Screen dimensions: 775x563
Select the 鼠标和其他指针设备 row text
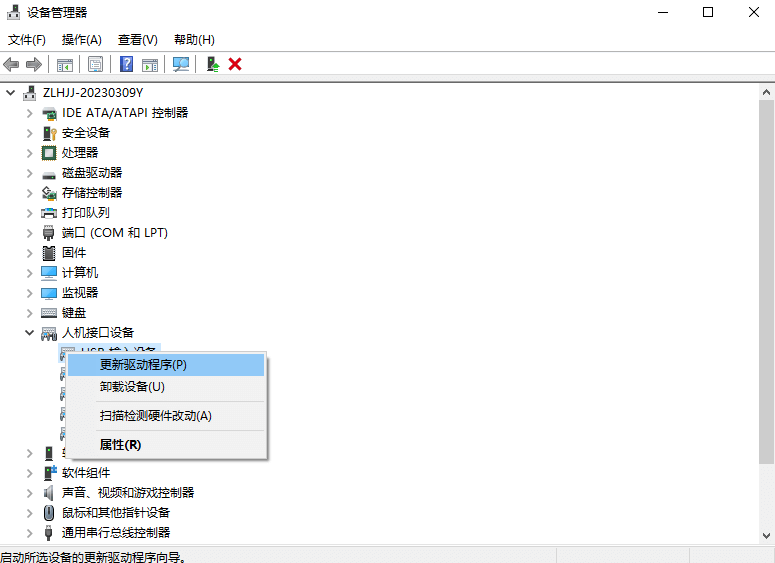coord(116,513)
